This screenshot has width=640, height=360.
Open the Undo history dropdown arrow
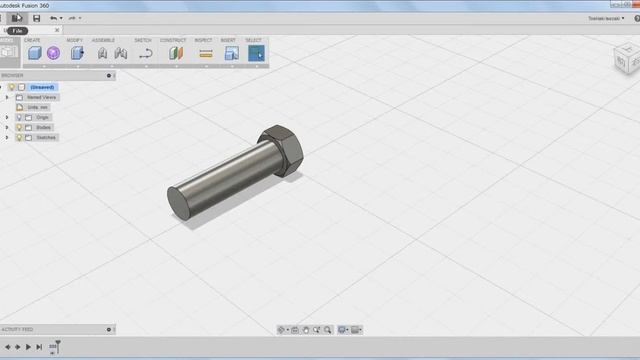(61, 18)
